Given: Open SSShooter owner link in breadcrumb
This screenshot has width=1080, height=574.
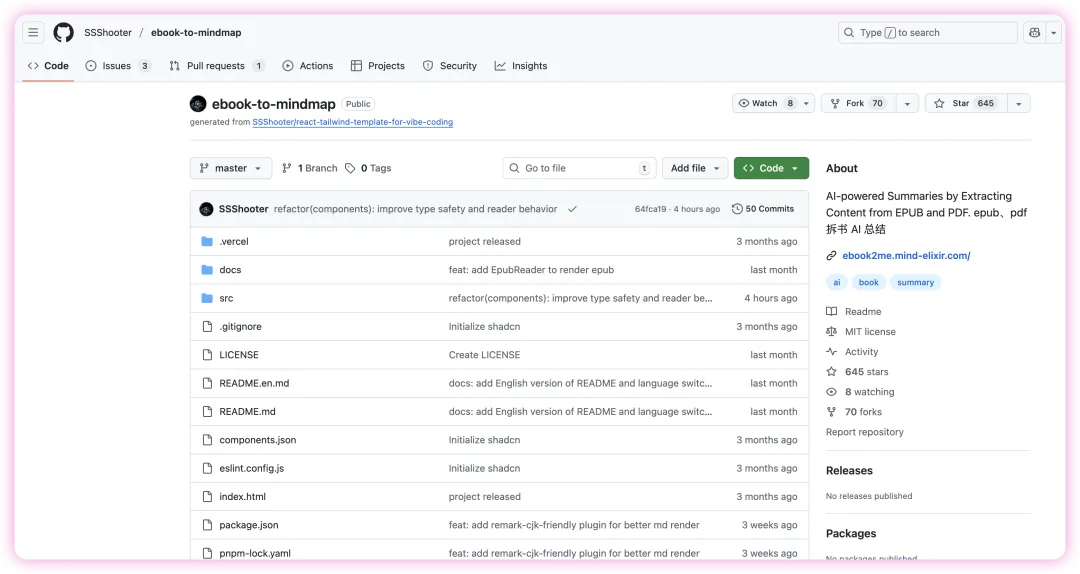Looking at the screenshot, I should [x=107, y=32].
